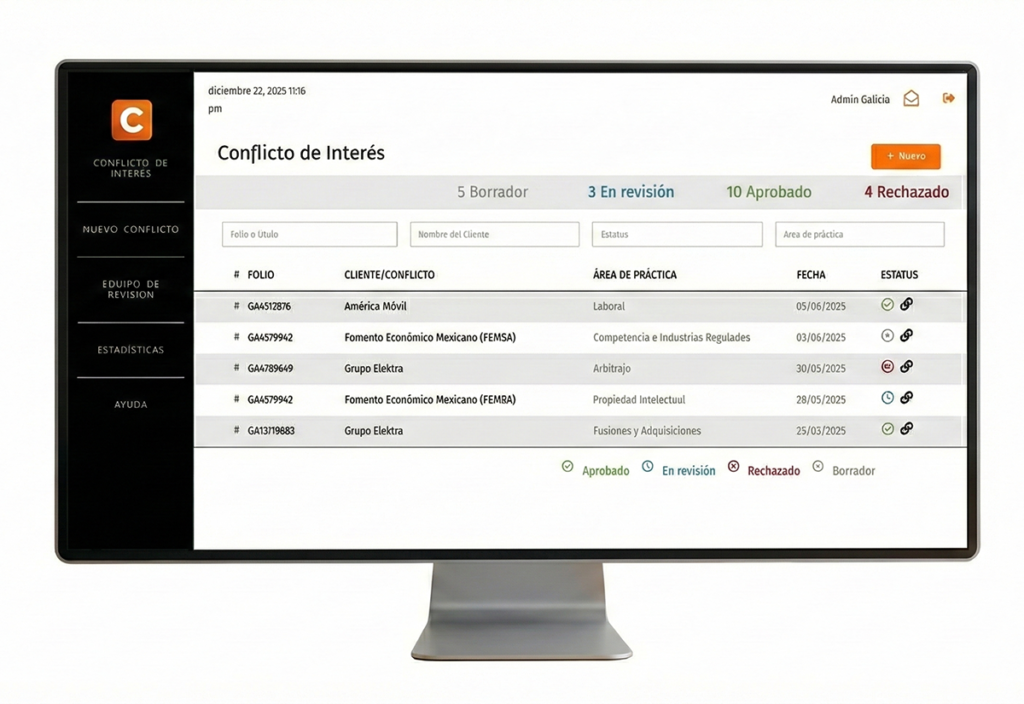Filter by 4 Rechazado counter
Viewport: 1024px width, 704px height.
pyautogui.click(x=906, y=192)
